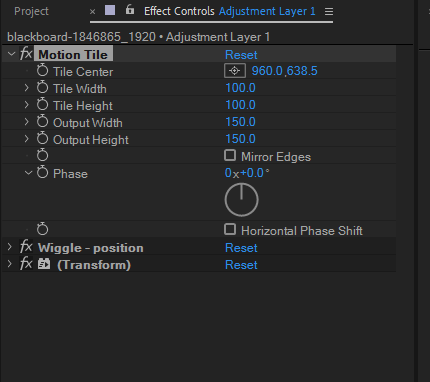Enable the Horizontal Phase Shift checkbox
This screenshot has width=430, height=382.
(230, 229)
